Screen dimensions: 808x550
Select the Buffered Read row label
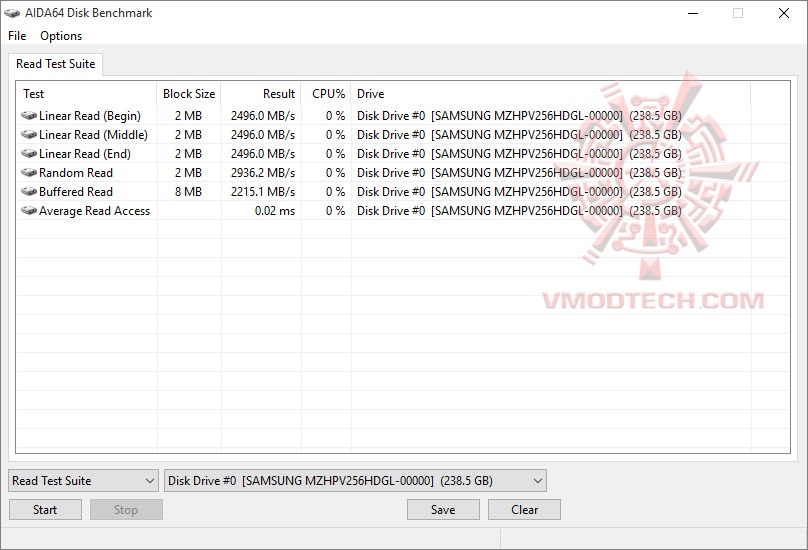tap(76, 192)
